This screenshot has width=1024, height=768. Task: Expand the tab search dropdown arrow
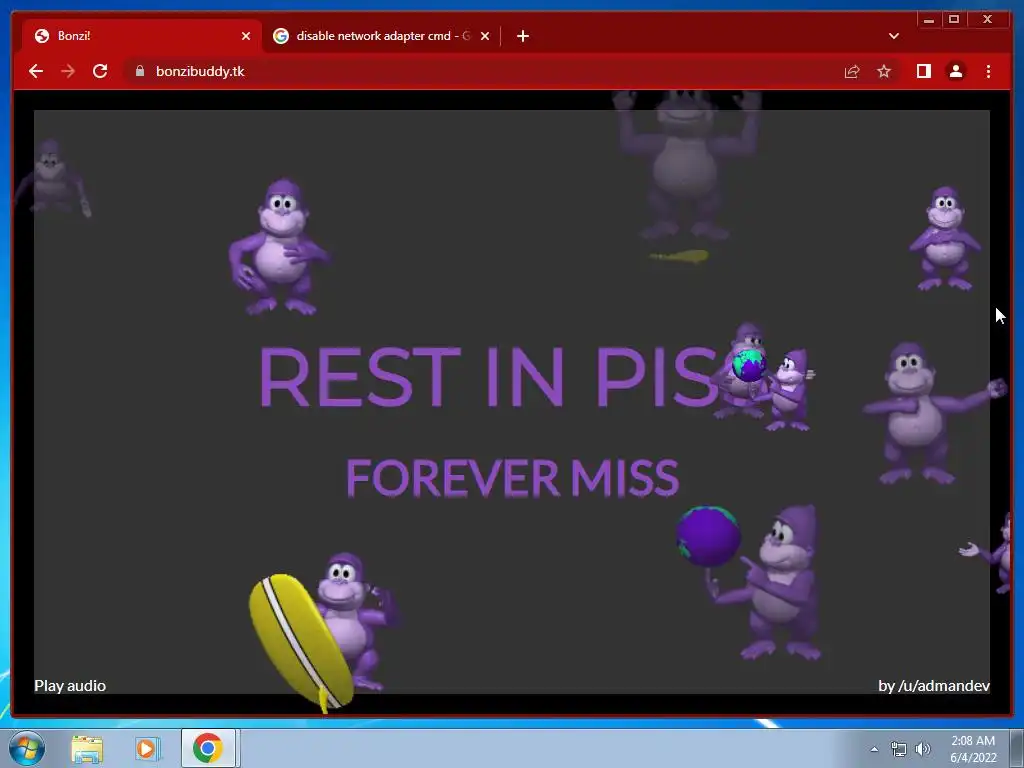click(x=893, y=36)
